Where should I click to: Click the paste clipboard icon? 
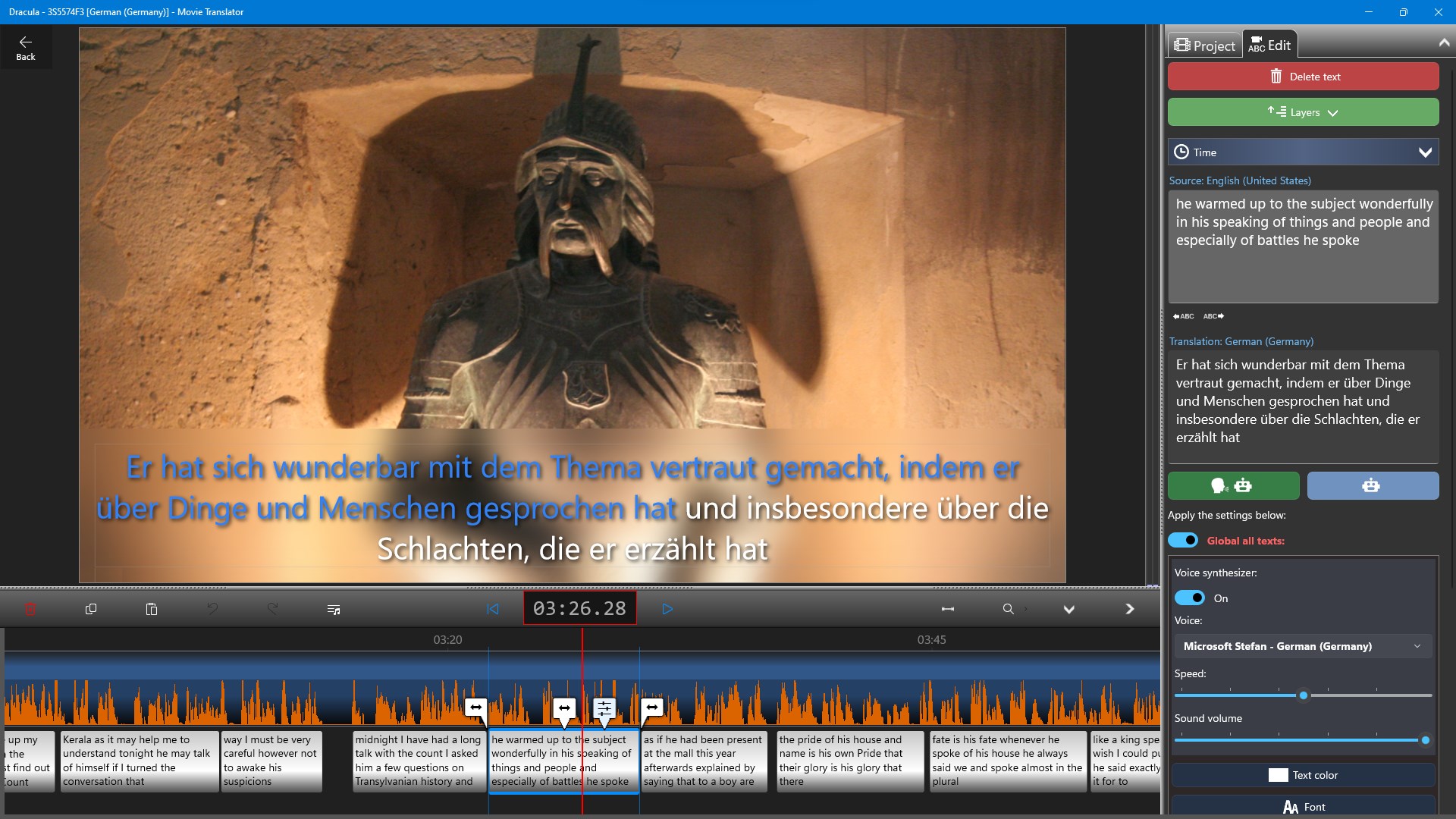pos(152,609)
